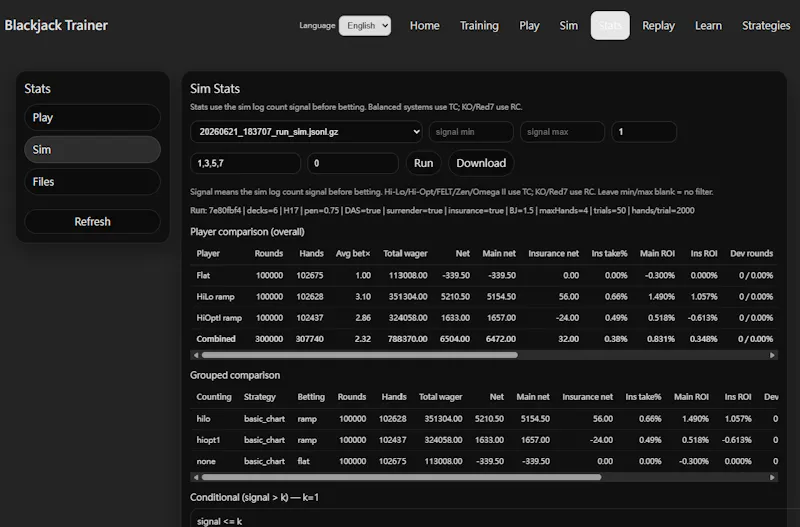Click Combined net value 6504.00

click(455, 339)
